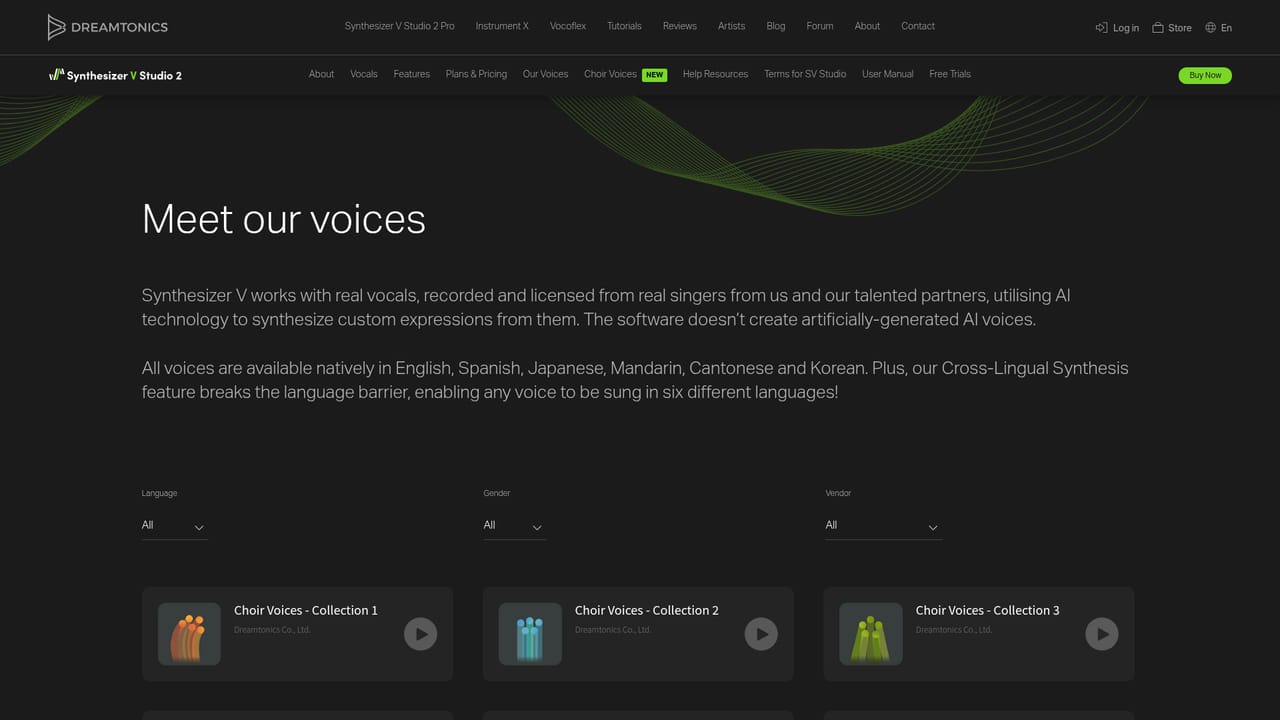Play Choir Voices - Collection 2 sample

[x=761, y=634]
